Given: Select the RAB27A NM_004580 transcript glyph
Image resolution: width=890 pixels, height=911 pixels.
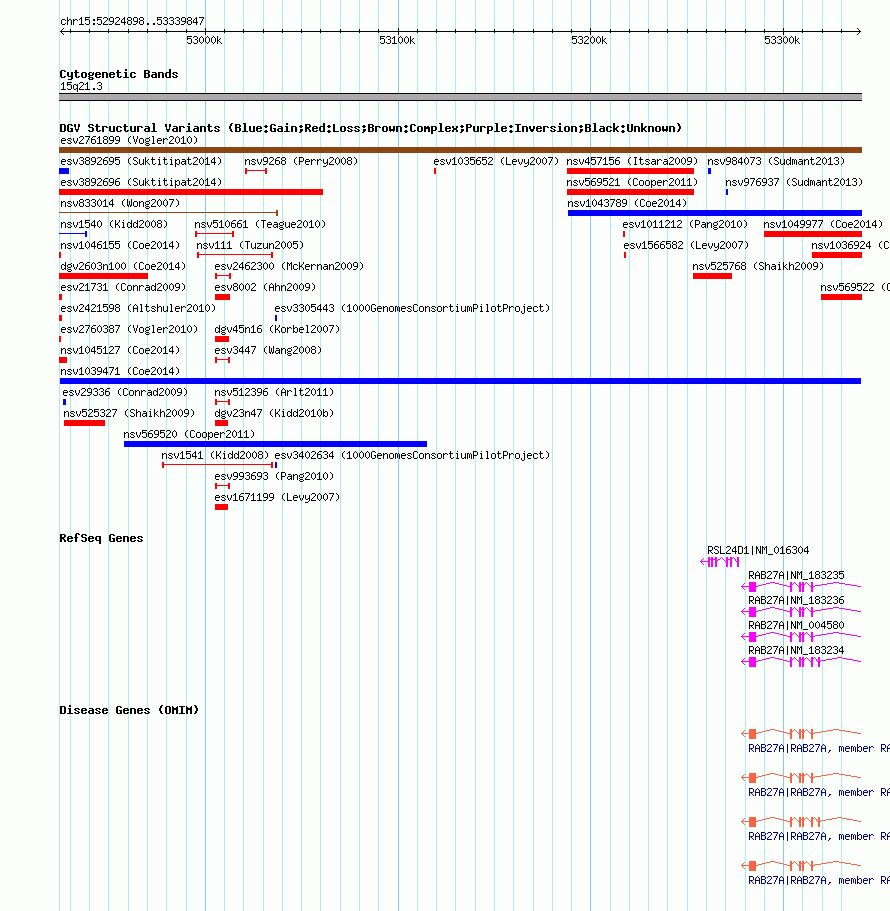Looking at the screenshot, I should (801, 637).
